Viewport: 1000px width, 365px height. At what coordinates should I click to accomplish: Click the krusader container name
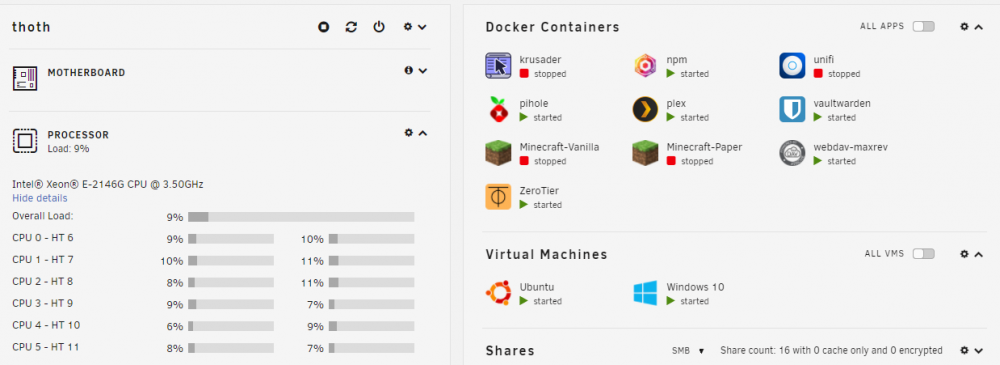coord(540,59)
